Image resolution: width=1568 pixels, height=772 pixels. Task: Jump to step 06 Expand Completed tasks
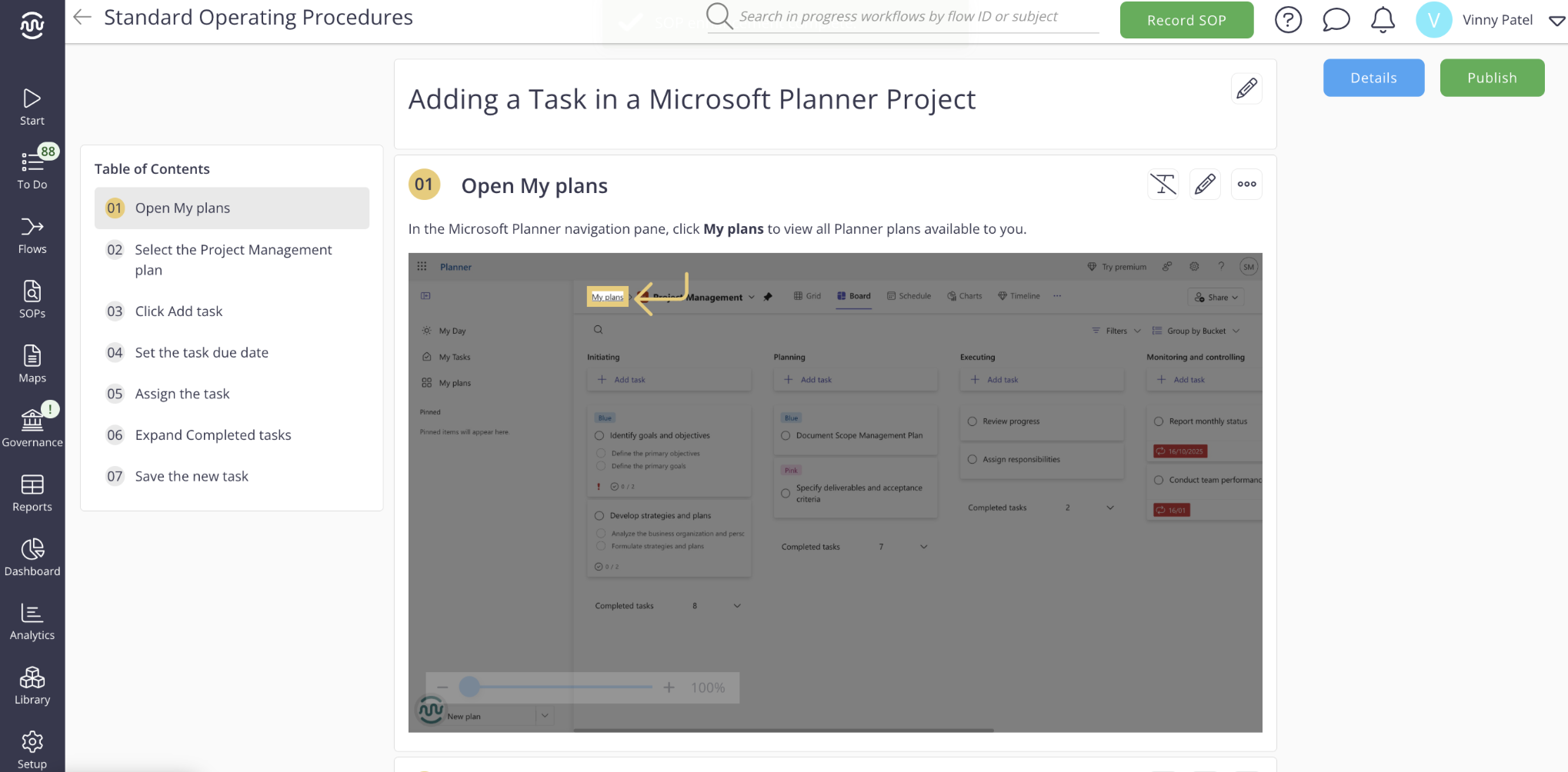pyautogui.click(x=213, y=435)
